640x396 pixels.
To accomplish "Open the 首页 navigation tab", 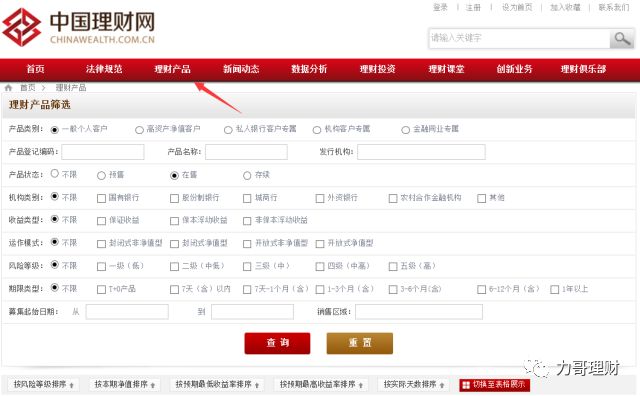I will click(35, 69).
